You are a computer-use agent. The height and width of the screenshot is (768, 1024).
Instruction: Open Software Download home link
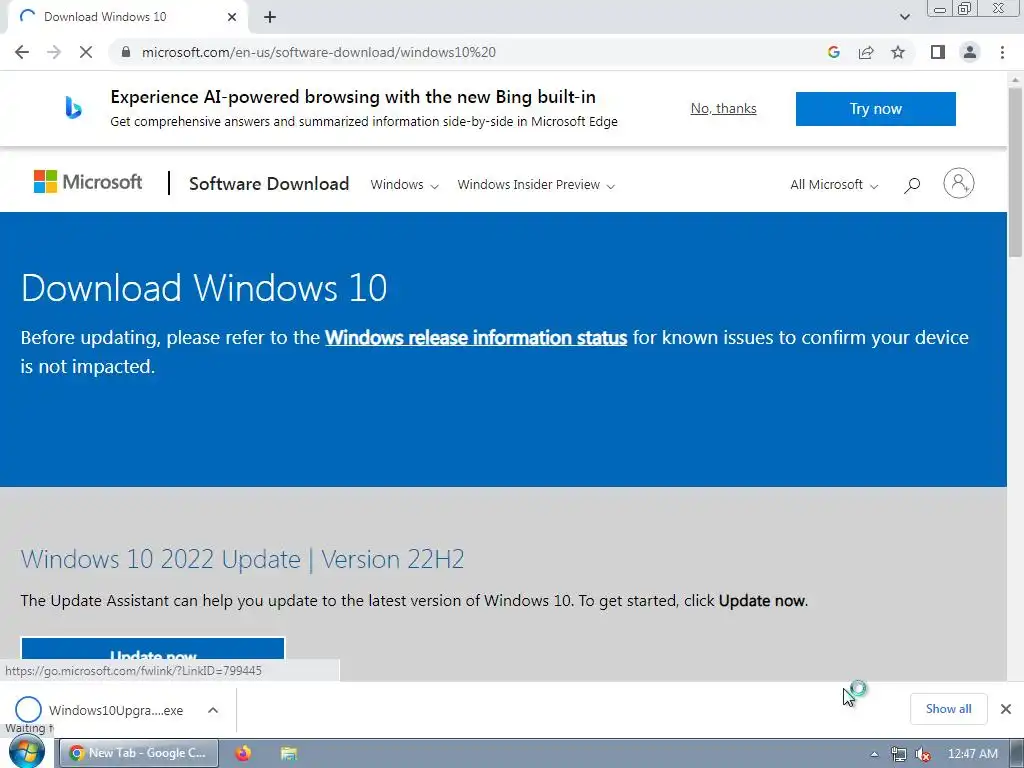269,184
